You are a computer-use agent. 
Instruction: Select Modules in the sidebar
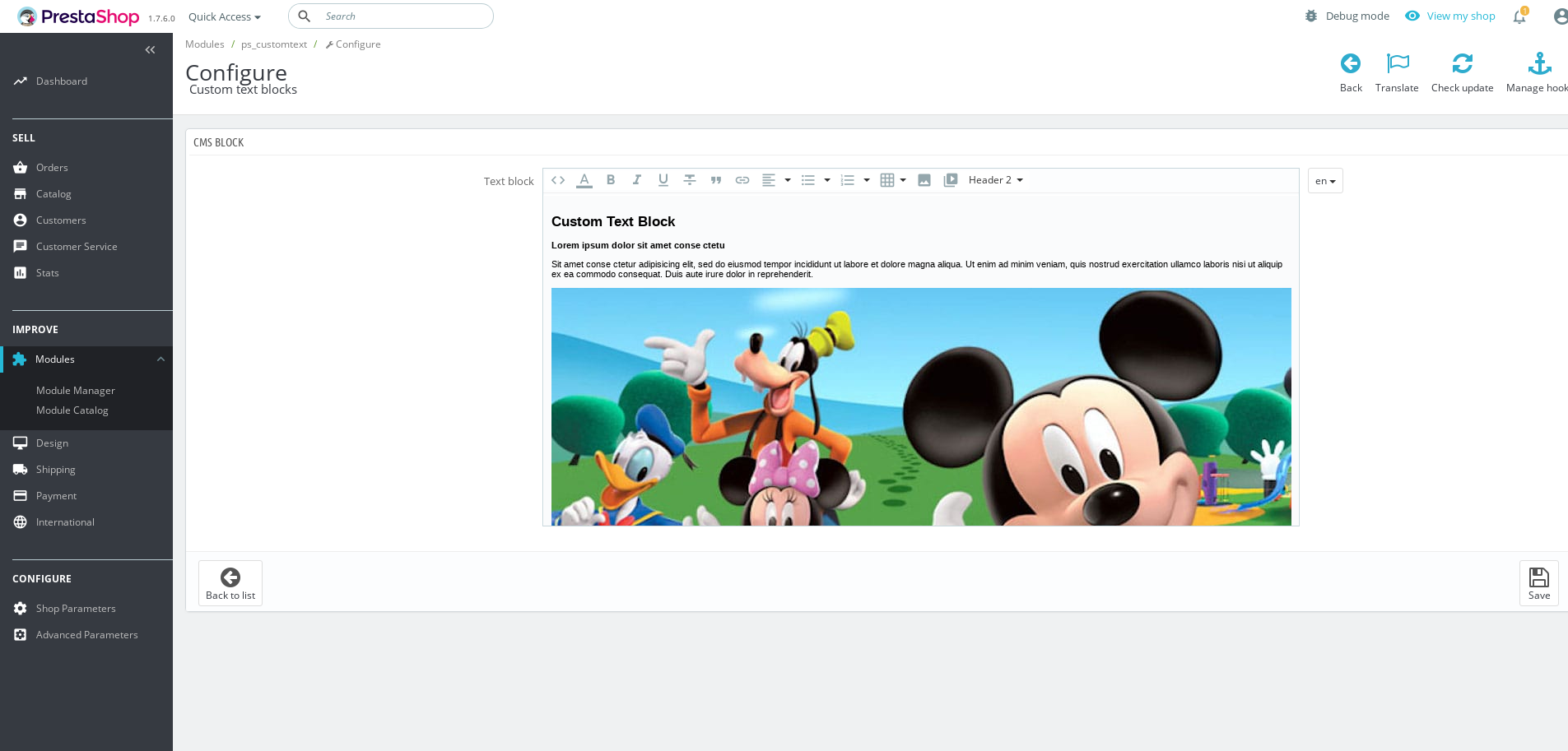55,359
